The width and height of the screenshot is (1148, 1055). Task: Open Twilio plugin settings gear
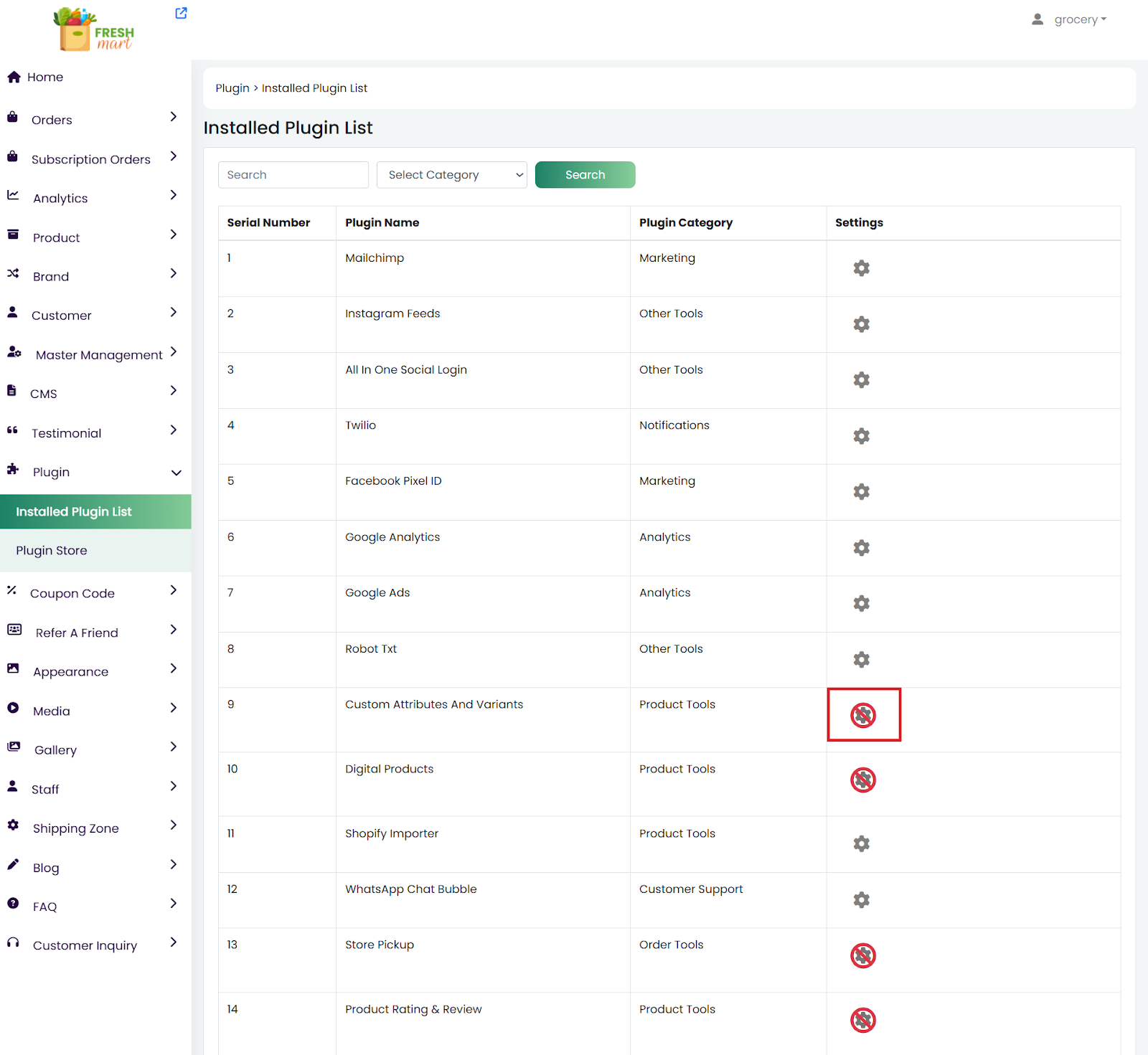click(861, 436)
